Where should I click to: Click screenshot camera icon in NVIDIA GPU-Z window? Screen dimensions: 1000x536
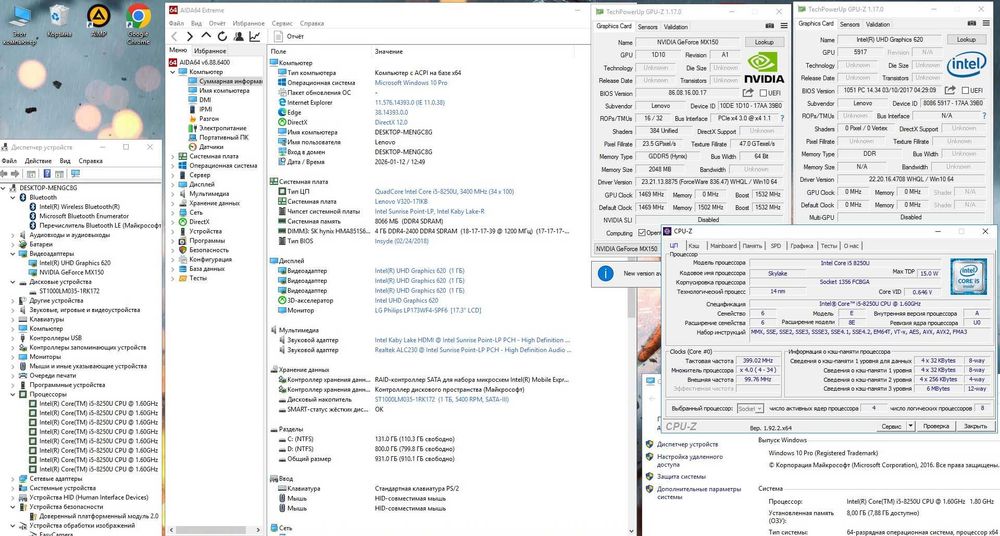click(770, 26)
